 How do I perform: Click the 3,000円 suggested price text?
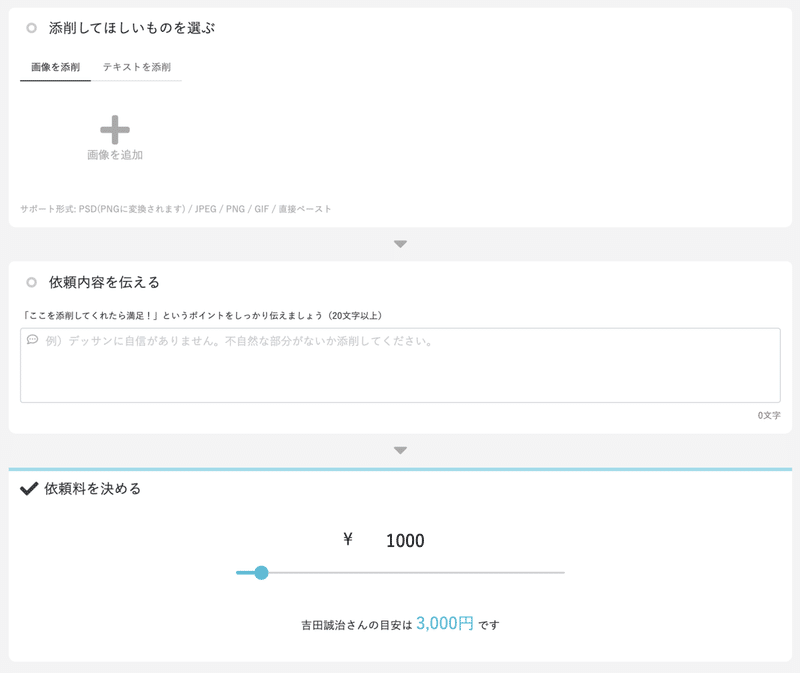[x=445, y=623]
